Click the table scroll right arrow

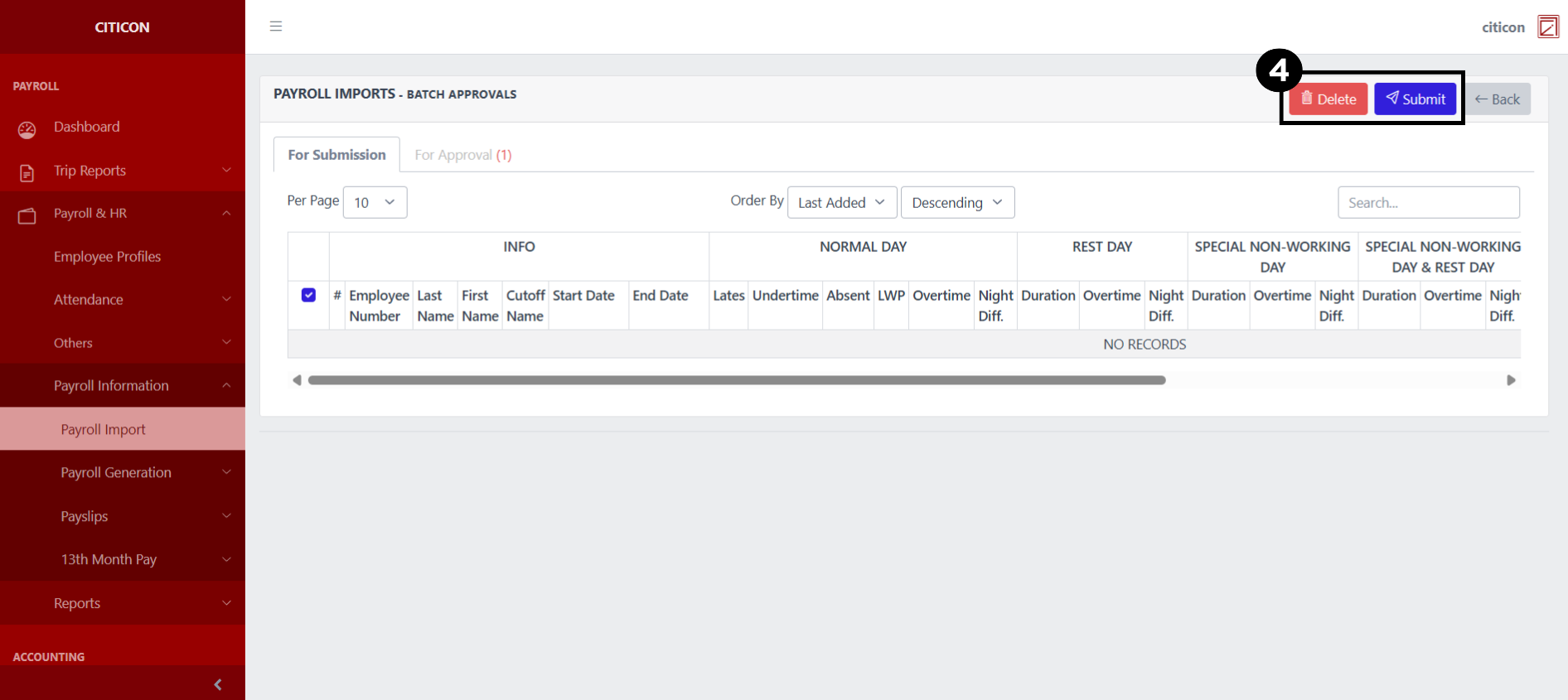coord(1511,380)
